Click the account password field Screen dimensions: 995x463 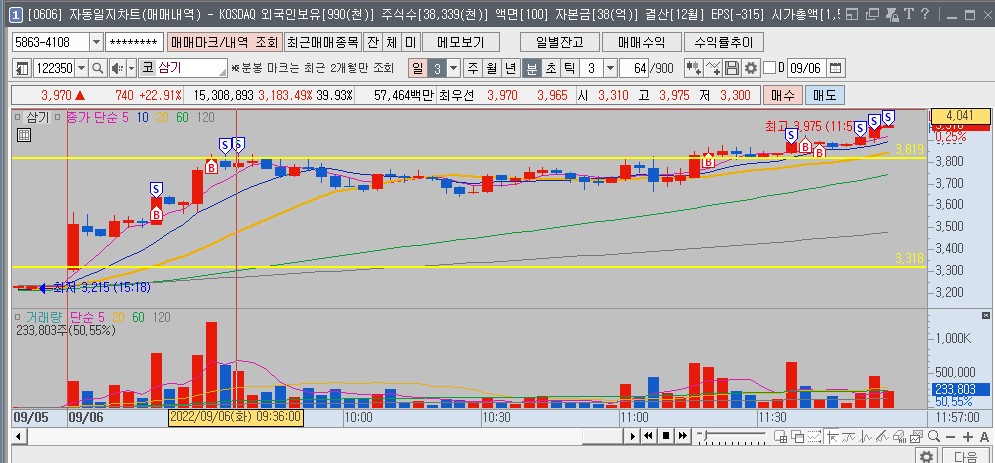coord(134,42)
